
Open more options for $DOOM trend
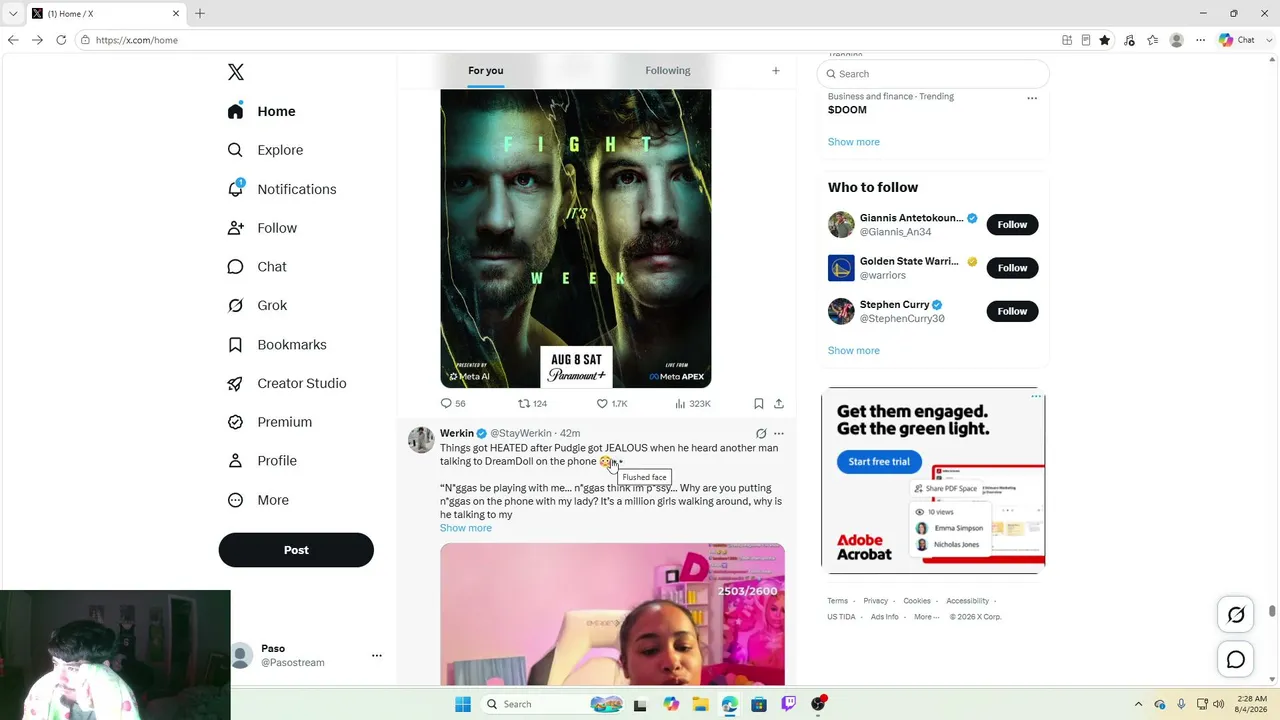1032,98
